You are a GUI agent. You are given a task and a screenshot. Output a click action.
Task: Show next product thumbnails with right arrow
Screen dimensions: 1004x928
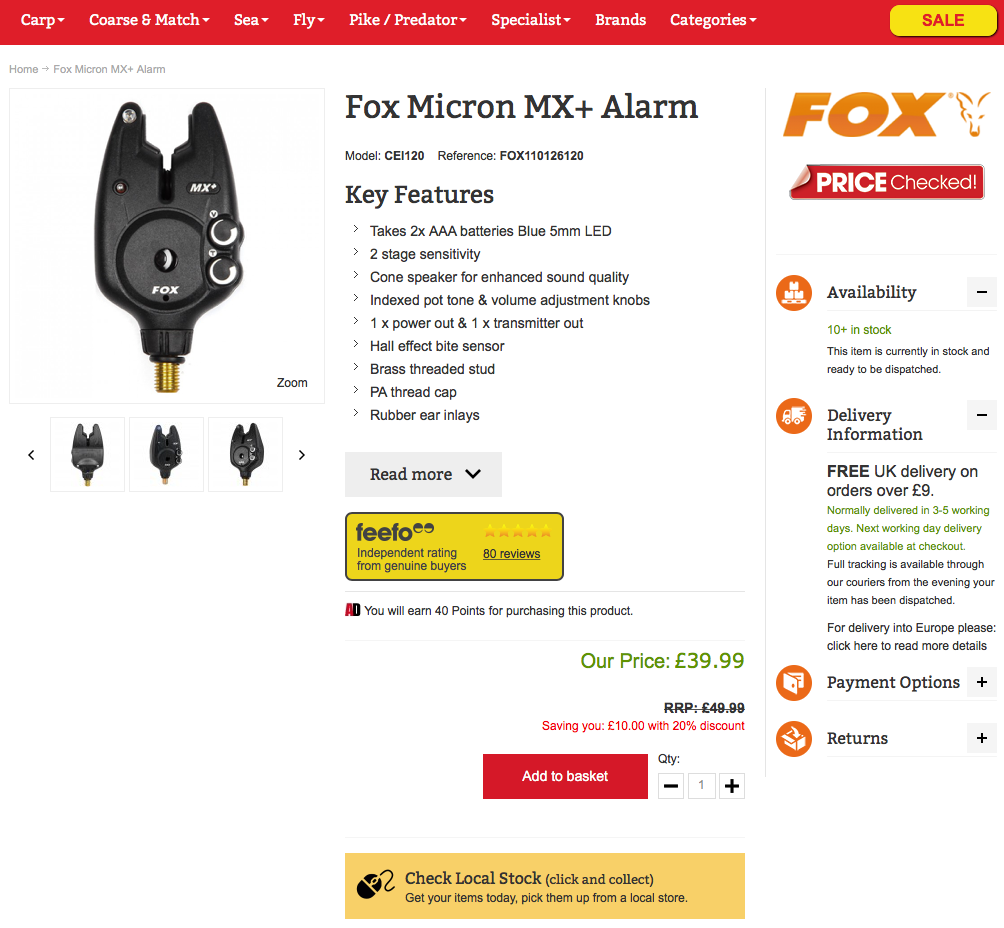pyautogui.click(x=302, y=455)
